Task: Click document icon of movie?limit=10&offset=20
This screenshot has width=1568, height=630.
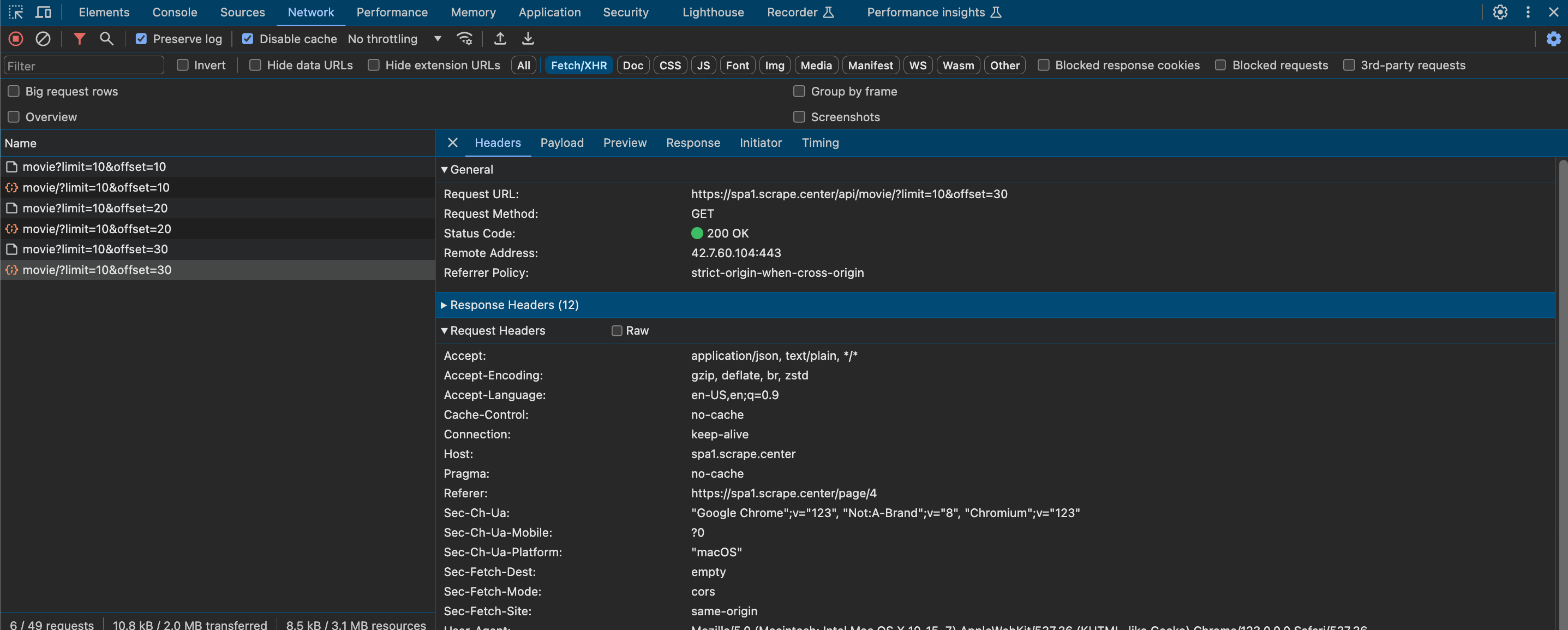Action: (x=11, y=208)
